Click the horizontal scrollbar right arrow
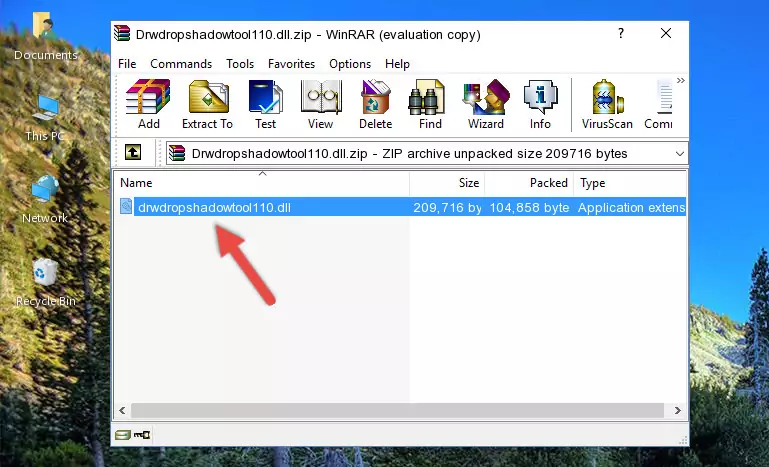The height and width of the screenshot is (467, 769). 678,410
